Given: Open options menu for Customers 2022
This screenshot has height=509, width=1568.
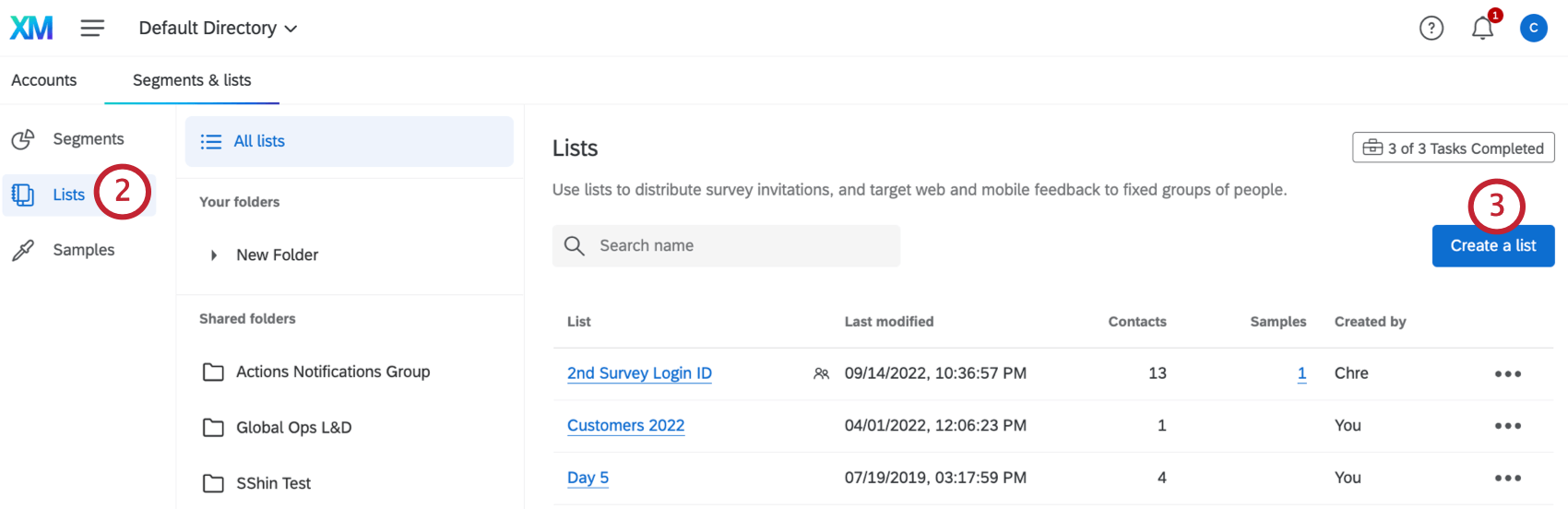Looking at the screenshot, I should [x=1507, y=426].
